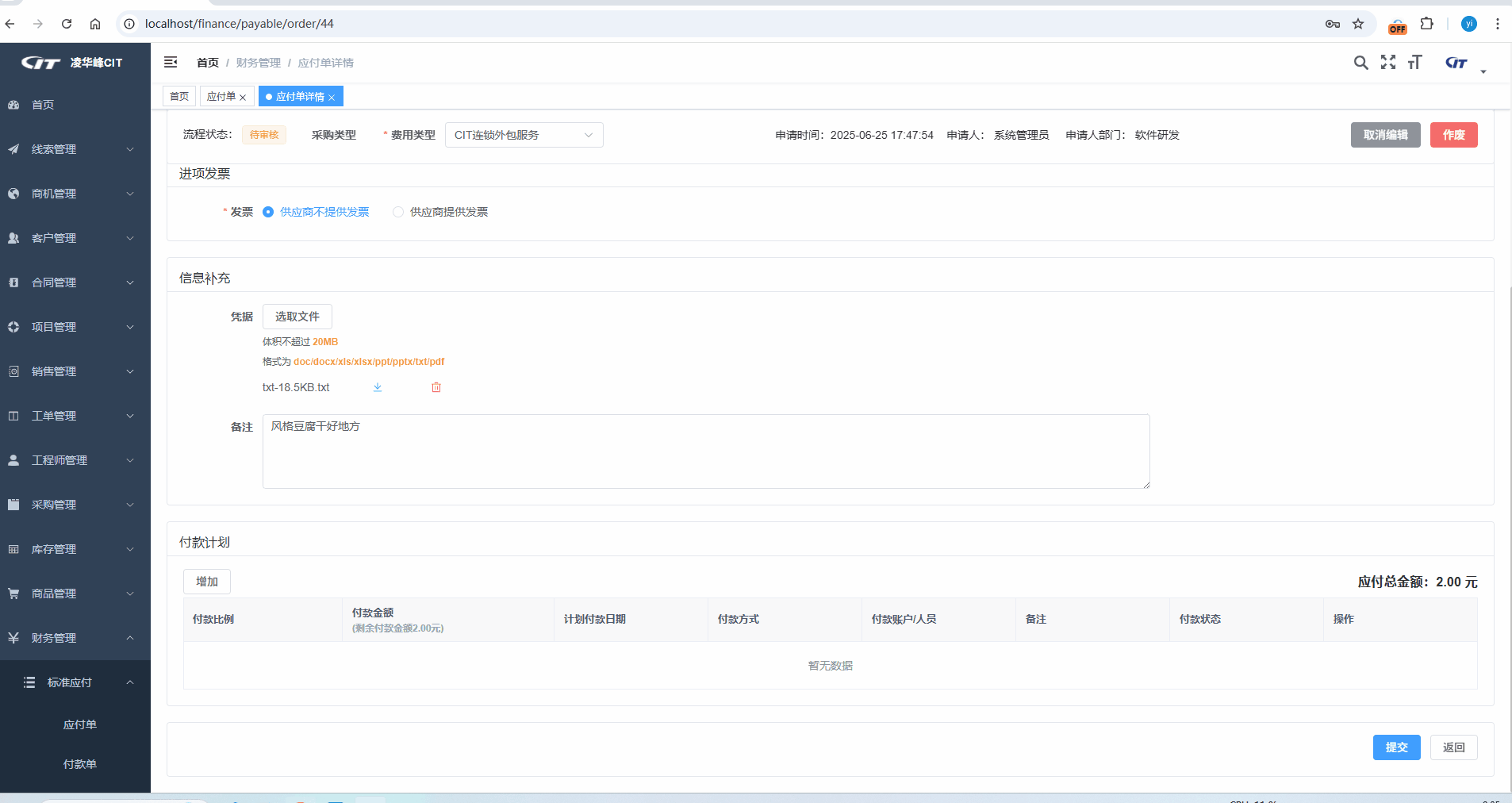Viewport: 1512px width, 803px height.
Task: Click the browser back arrow
Action: (x=10, y=24)
